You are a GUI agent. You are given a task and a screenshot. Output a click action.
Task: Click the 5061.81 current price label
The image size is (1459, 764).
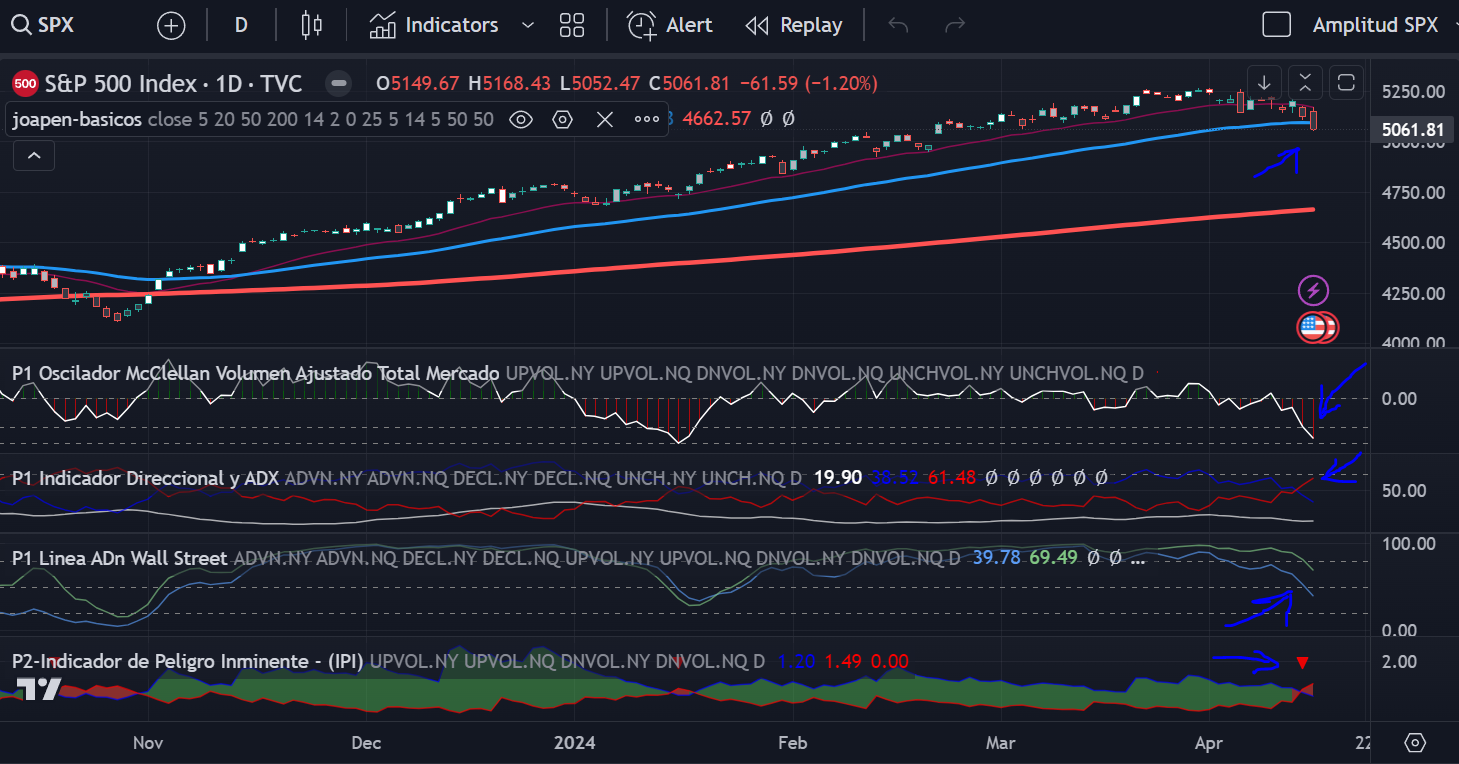pos(1413,130)
